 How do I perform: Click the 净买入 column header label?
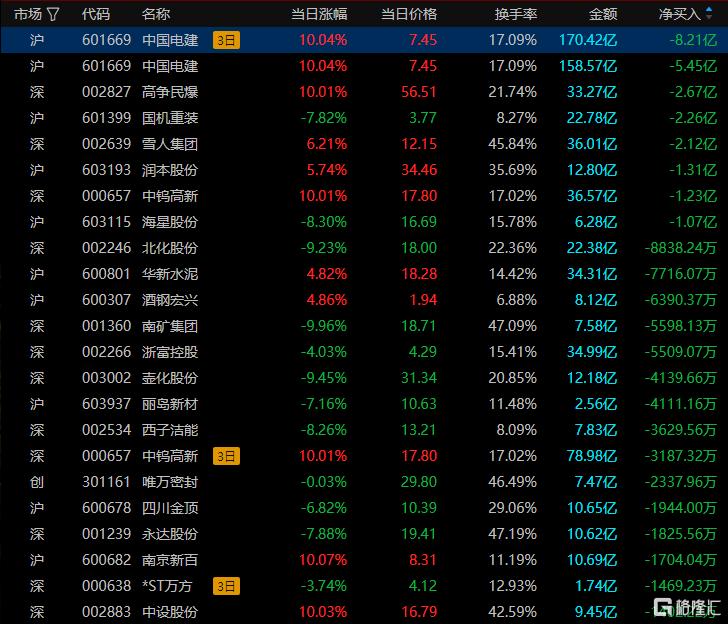click(679, 14)
